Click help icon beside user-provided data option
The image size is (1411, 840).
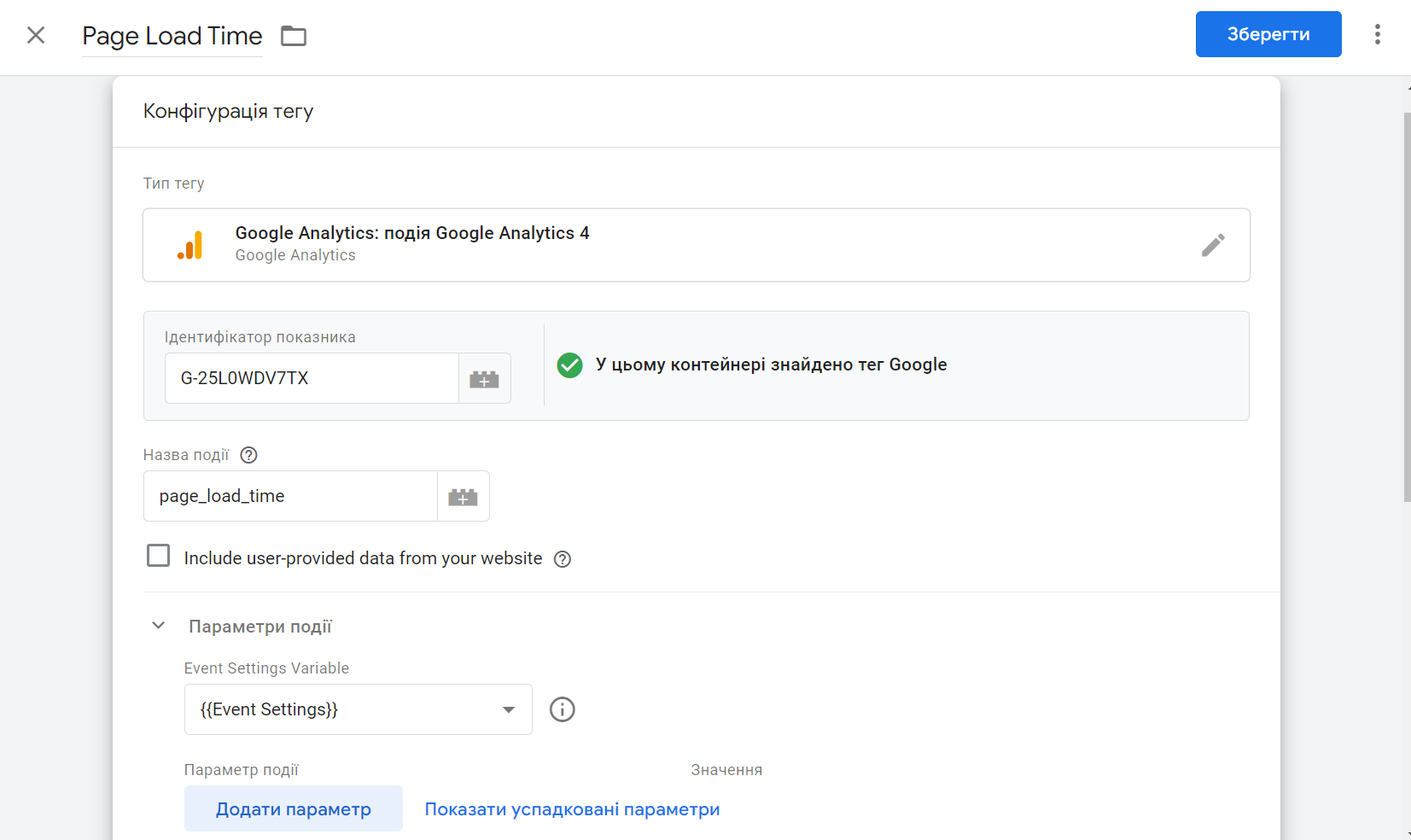(563, 558)
